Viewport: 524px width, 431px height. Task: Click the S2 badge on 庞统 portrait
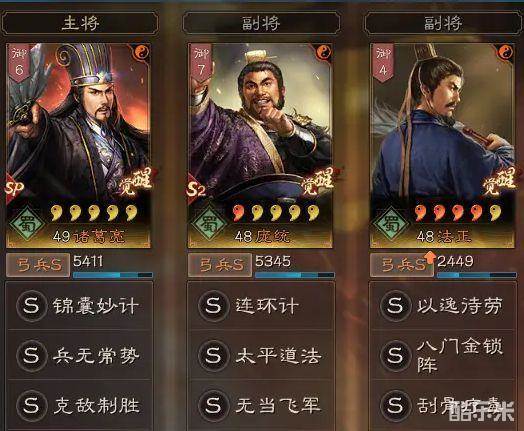pos(196,189)
